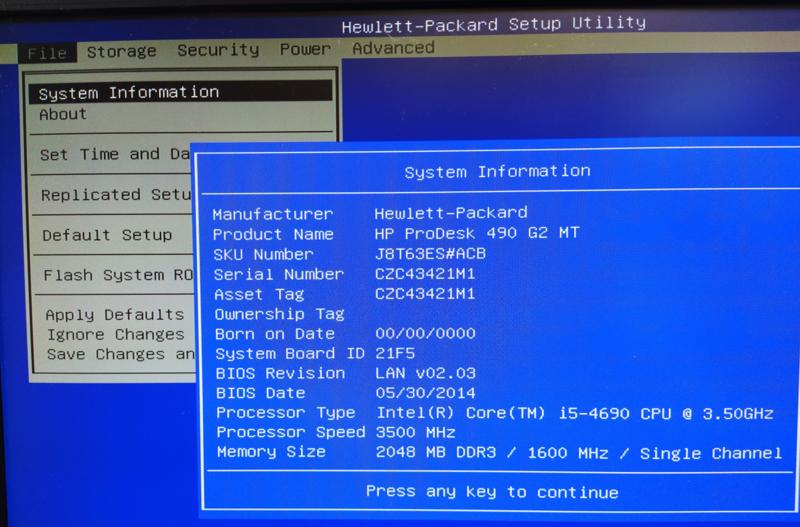
Task: Click the System Board ID label
Action: click(290, 354)
